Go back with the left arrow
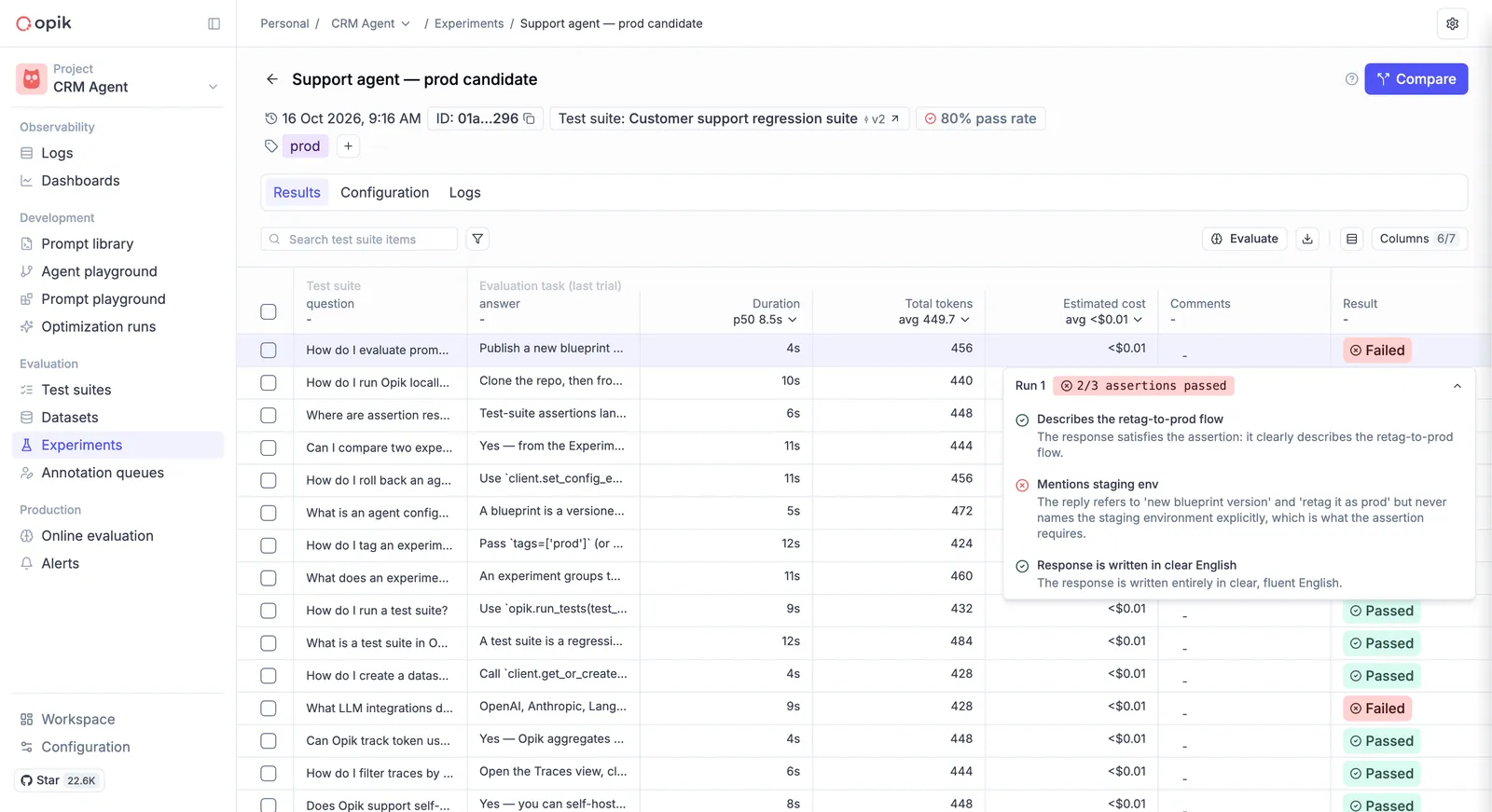Viewport: 1492px width, 812px height. click(x=271, y=79)
